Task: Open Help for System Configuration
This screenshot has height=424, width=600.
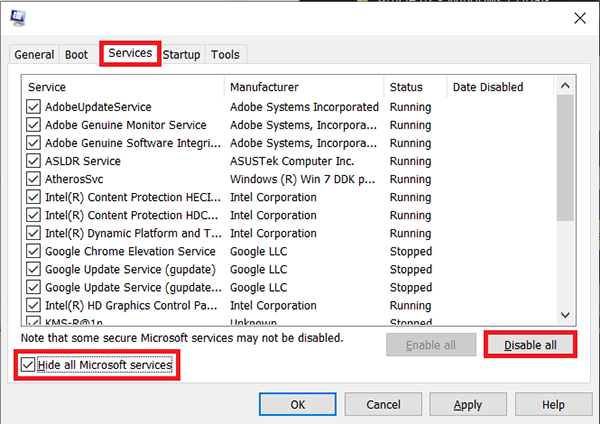Action: click(x=553, y=404)
